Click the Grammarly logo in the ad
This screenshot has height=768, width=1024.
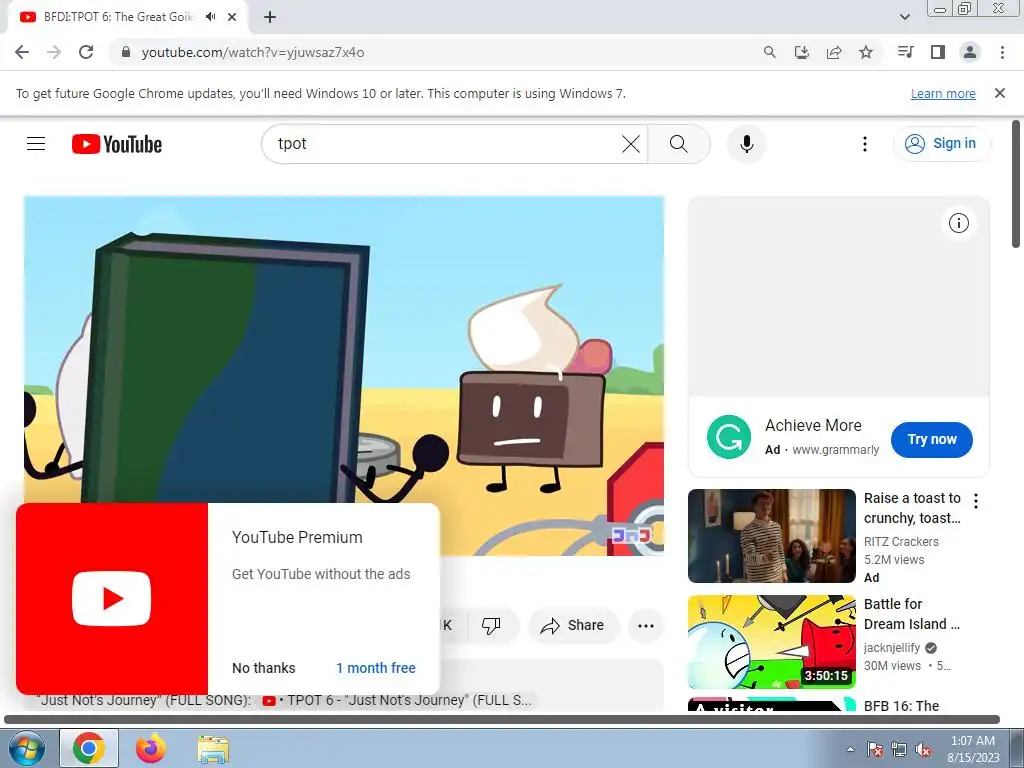pos(729,437)
